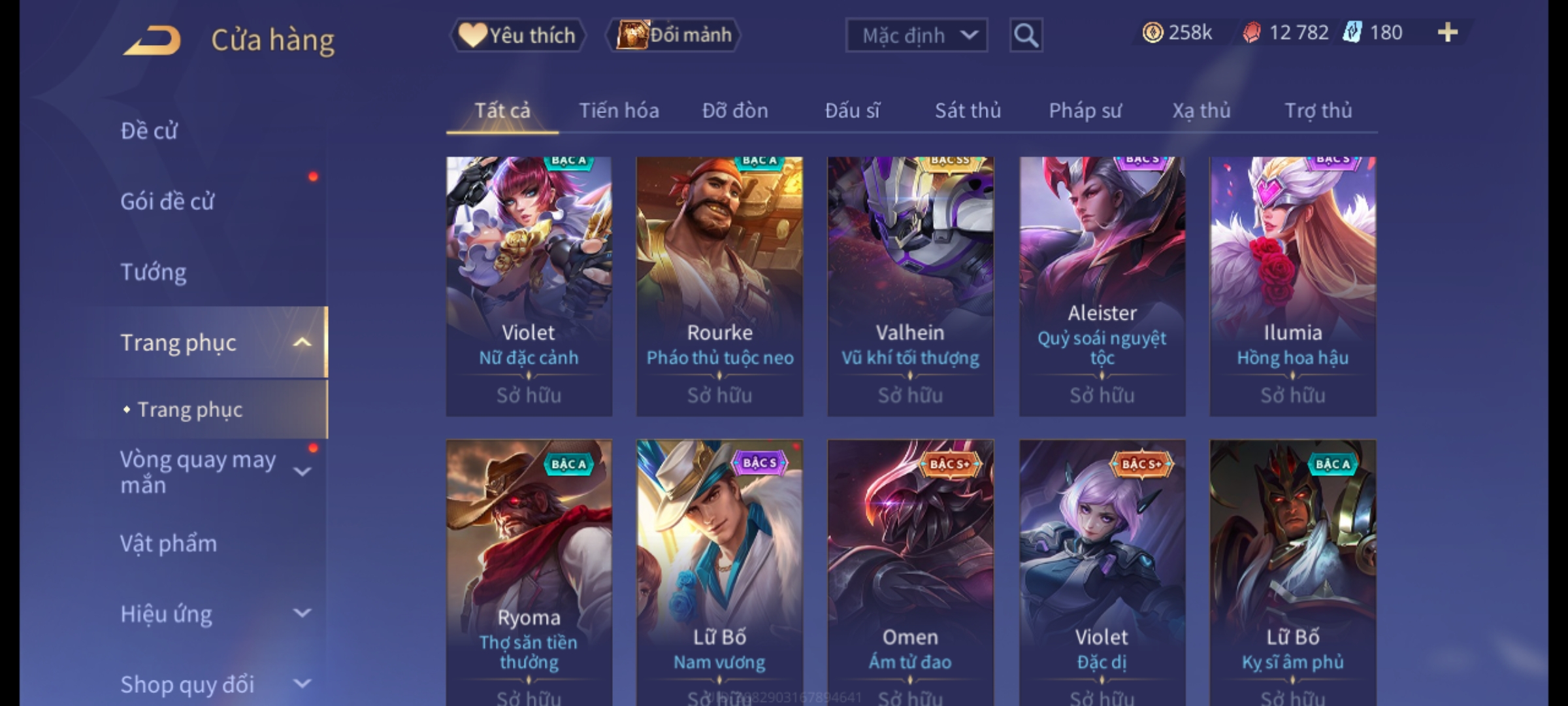The height and width of the screenshot is (706, 1568).
Task: Click the blue voucher currency icon
Action: (x=1352, y=33)
